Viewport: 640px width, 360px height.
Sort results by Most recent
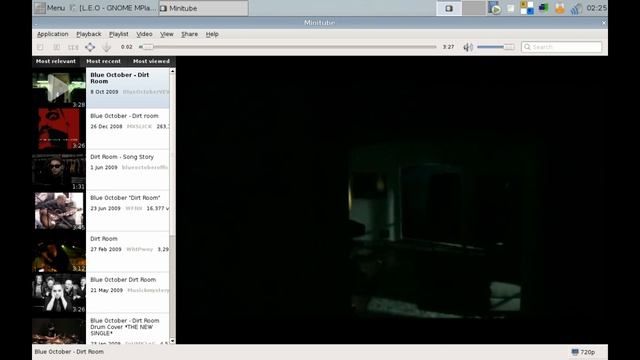click(x=104, y=61)
